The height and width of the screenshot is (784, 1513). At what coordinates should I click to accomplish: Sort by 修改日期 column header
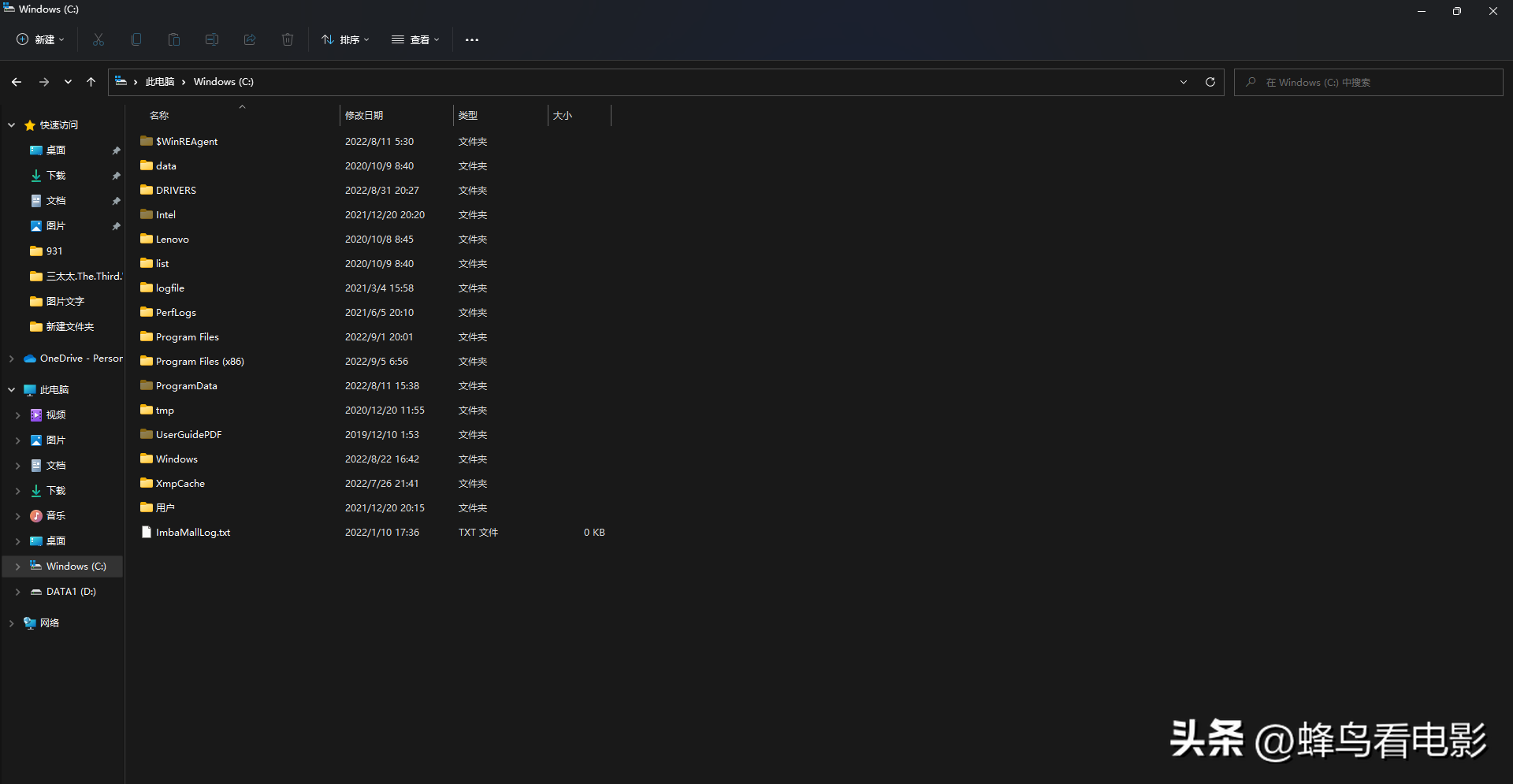click(364, 115)
